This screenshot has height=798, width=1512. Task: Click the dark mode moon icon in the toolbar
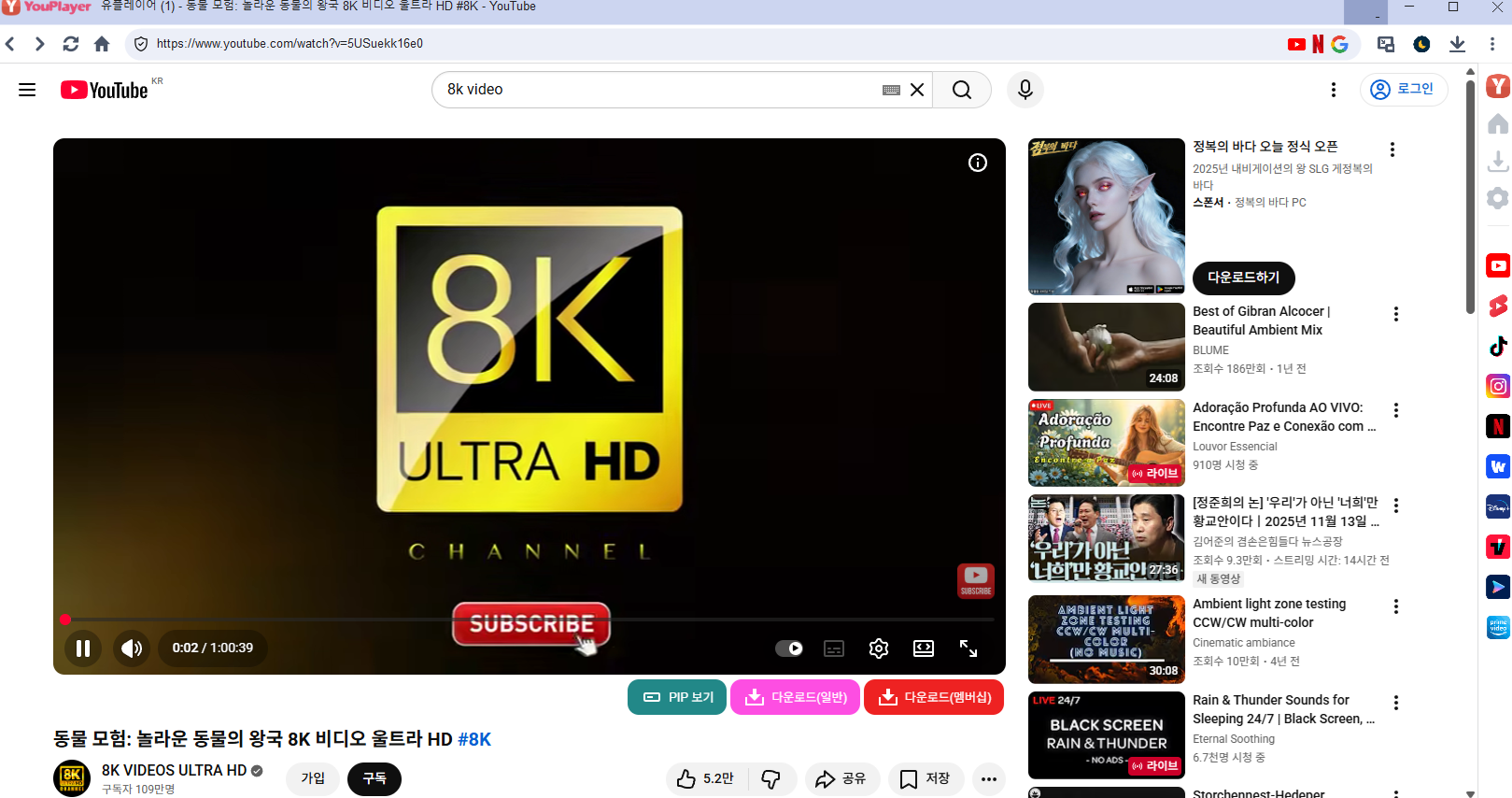(x=1421, y=44)
